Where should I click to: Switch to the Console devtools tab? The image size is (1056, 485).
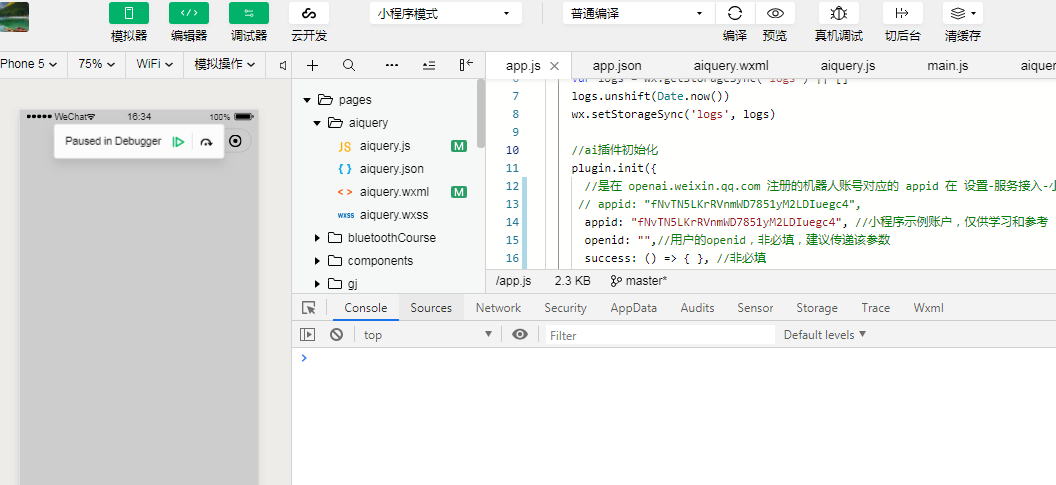(x=366, y=308)
